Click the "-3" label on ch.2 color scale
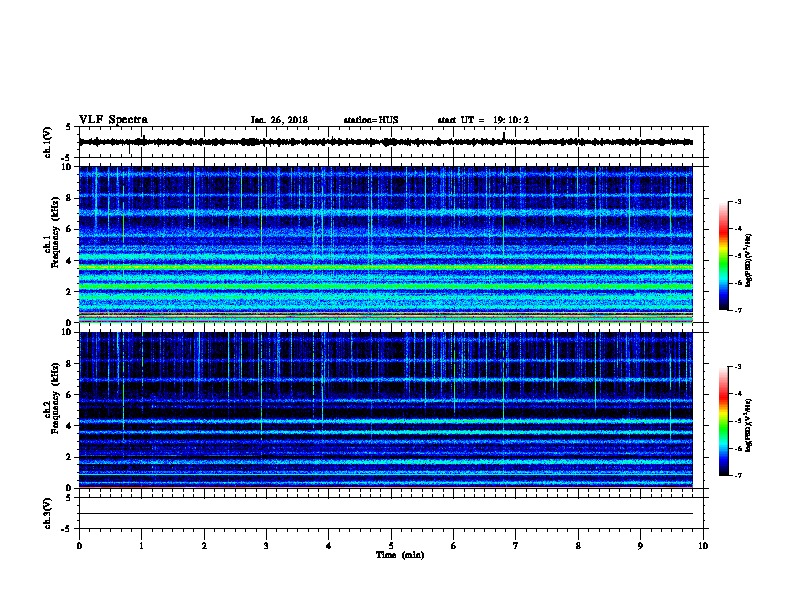Image resolution: width=792 pixels, height=612 pixels. coord(737,367)
